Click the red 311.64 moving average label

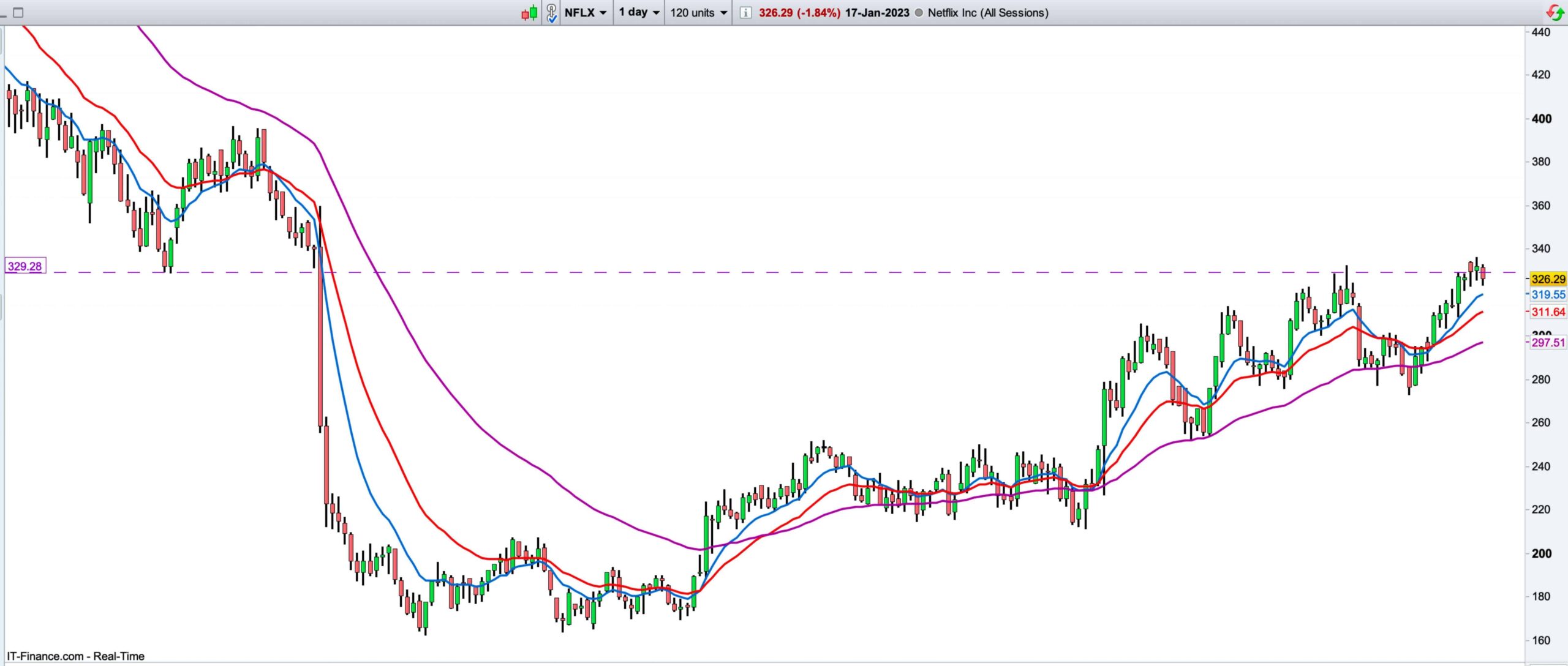[1548, 312]
